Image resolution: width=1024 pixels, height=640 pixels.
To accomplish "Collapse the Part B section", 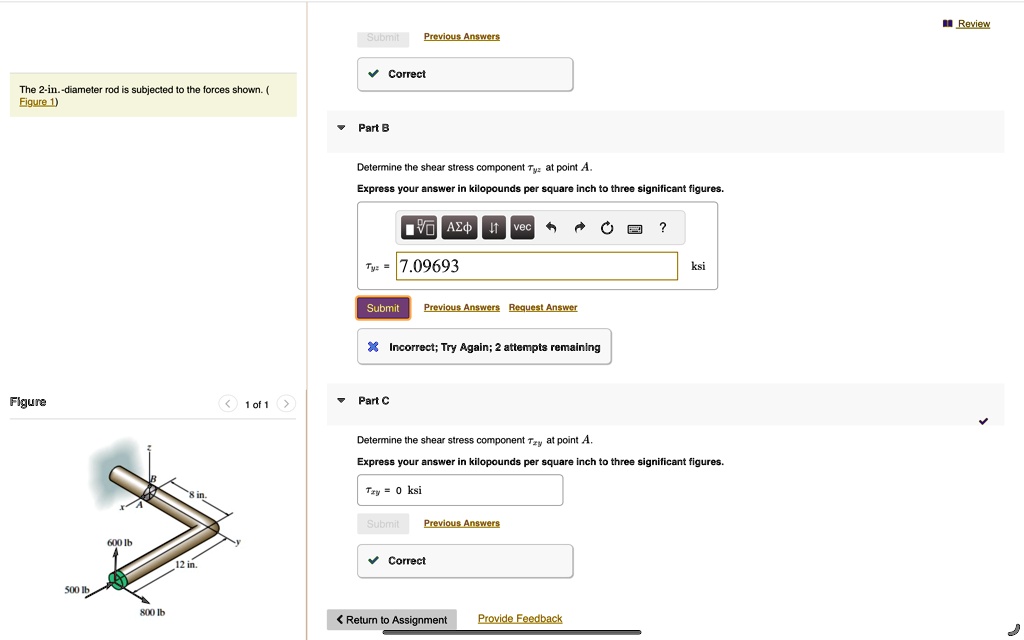I will [x=341, y=128].
